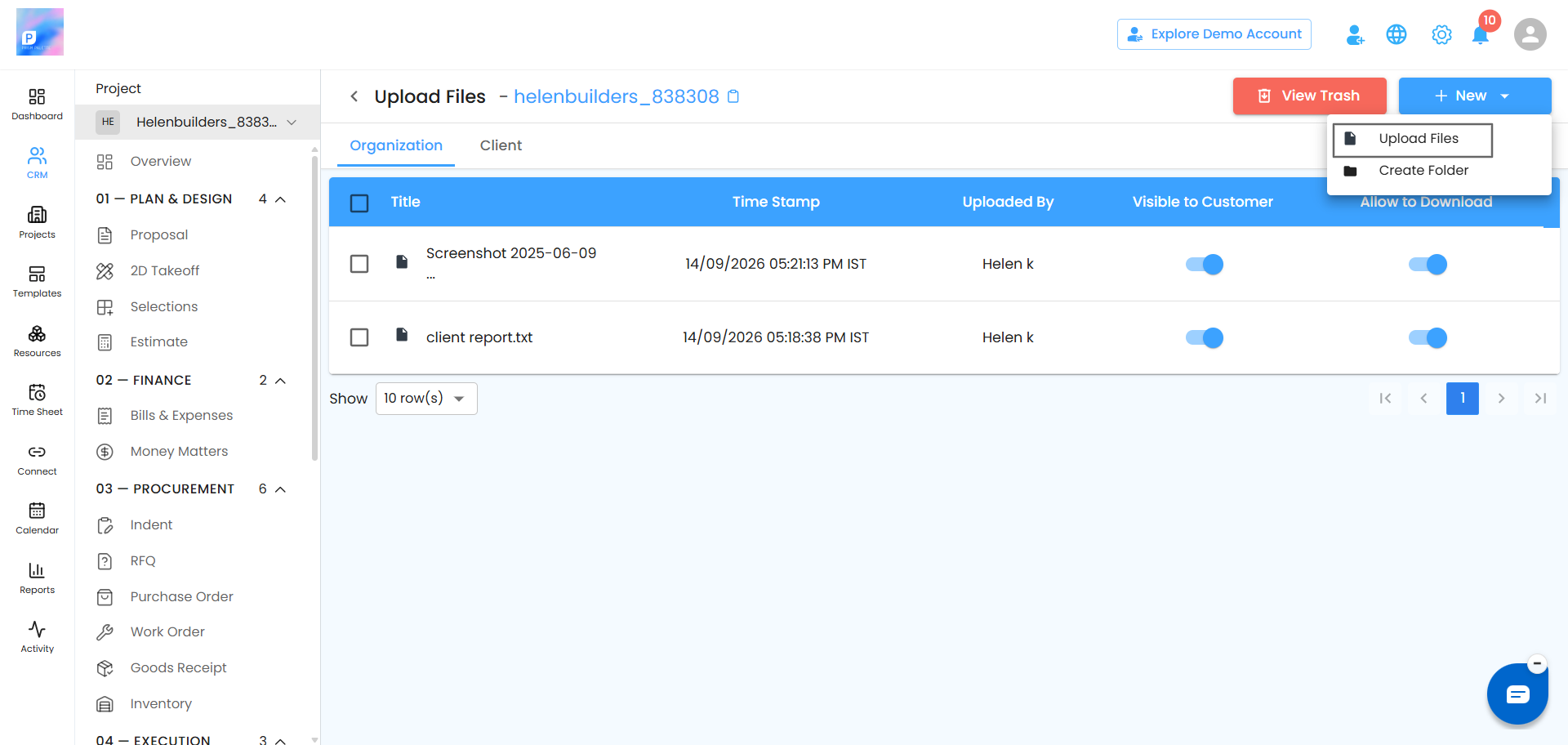This screenshot has width=1568, height=745.
Task: Switch to the Client tab
Action: [x=501, y=145]
